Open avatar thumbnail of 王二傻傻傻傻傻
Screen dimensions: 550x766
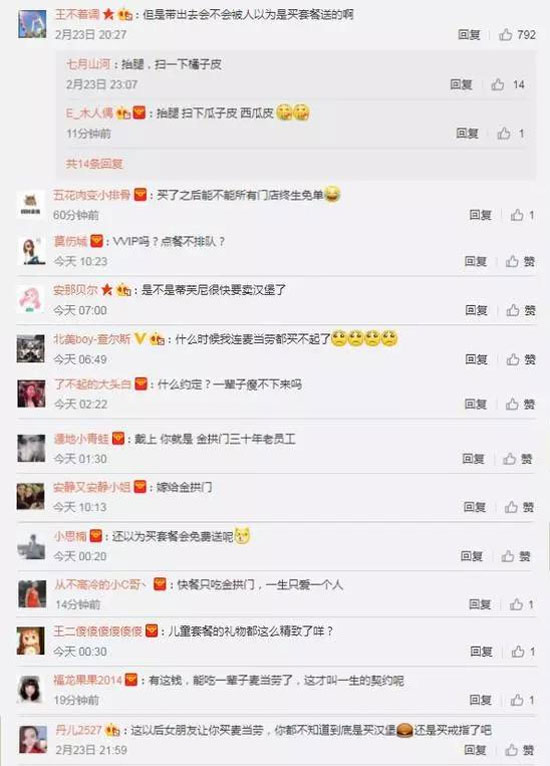pos(31,640)
